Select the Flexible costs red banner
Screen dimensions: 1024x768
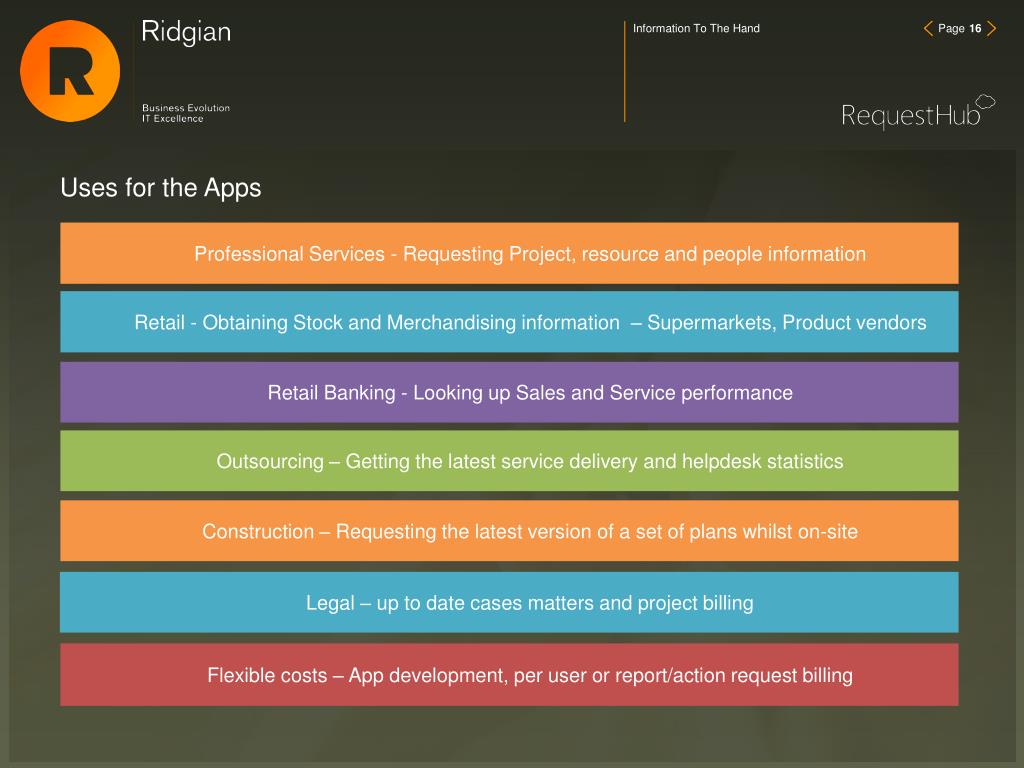tap(509, 675)
